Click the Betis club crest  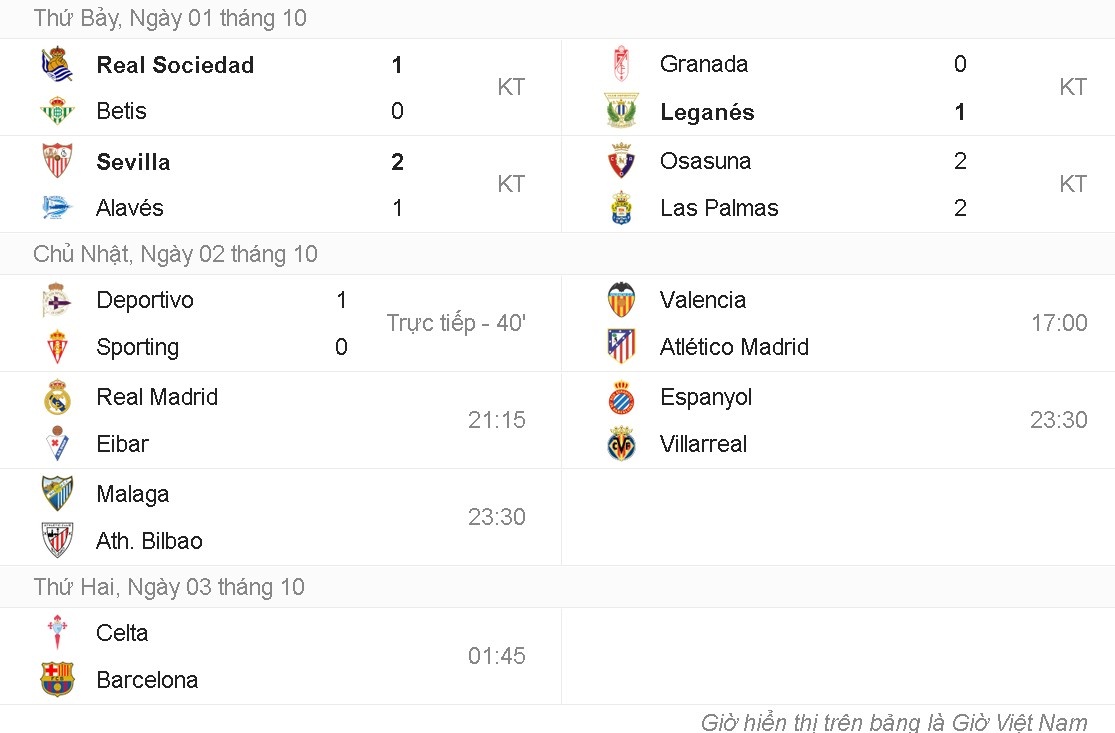click(x=57, y=111)
